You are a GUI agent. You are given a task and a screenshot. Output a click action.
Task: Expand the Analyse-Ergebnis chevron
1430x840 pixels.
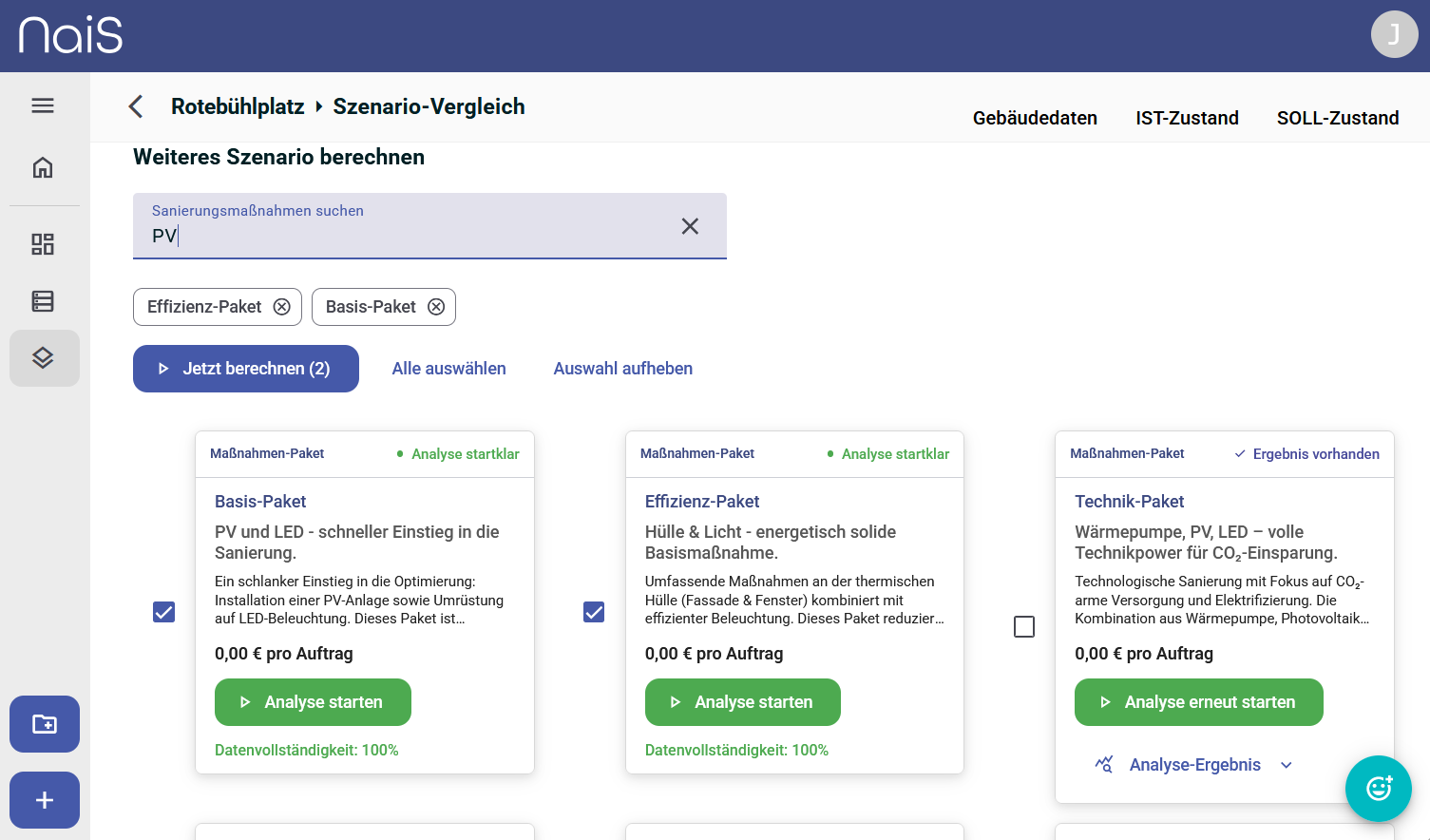click(x=1287, y=765)
